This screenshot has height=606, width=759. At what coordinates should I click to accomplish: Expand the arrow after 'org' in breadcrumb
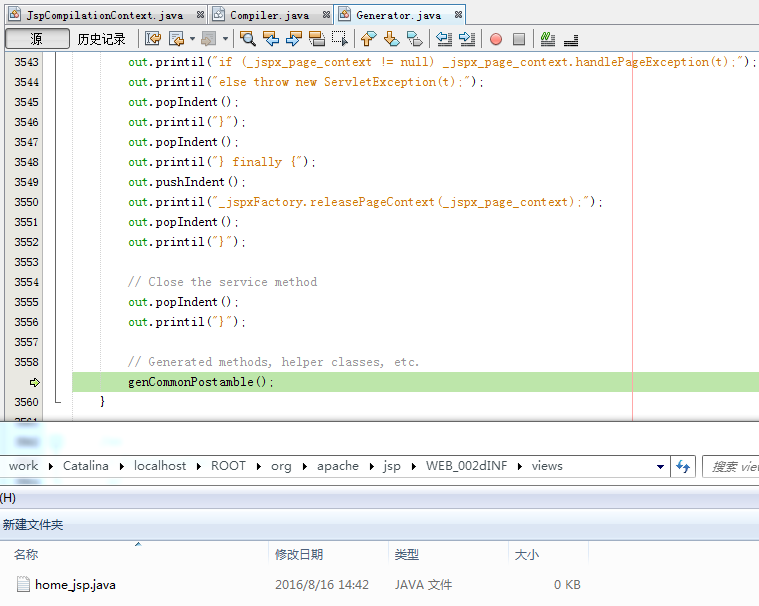(x=304, y=466)
